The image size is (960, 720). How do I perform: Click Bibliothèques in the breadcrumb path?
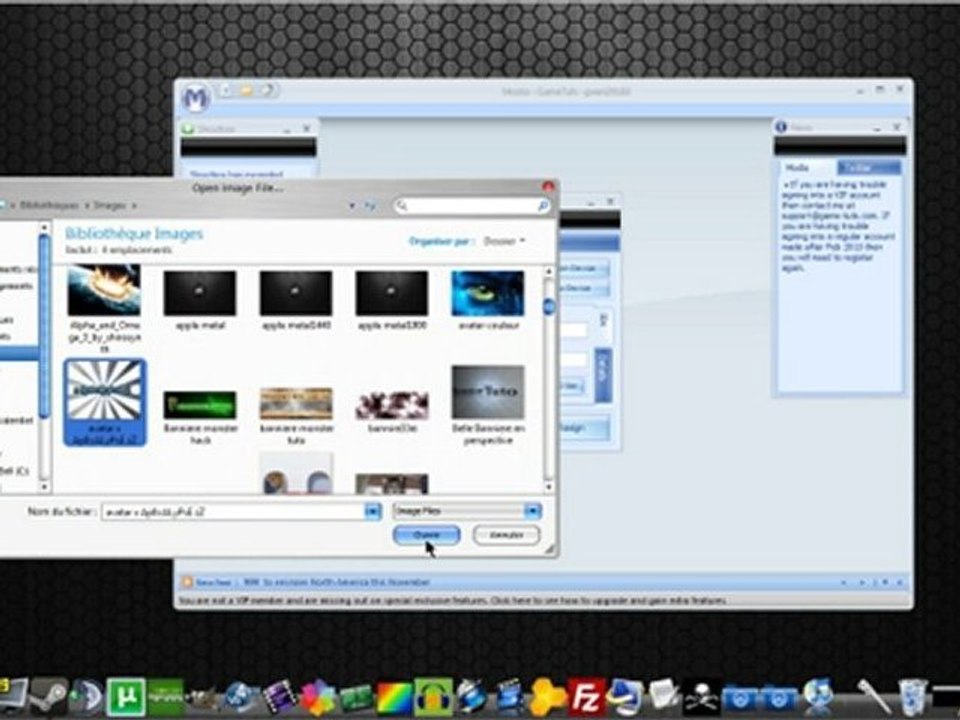(49, 205)
